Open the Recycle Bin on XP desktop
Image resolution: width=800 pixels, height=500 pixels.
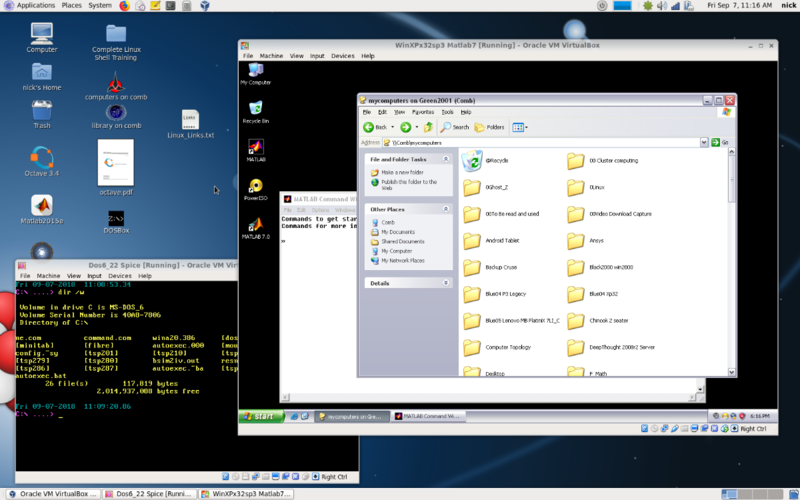point(255,108)
